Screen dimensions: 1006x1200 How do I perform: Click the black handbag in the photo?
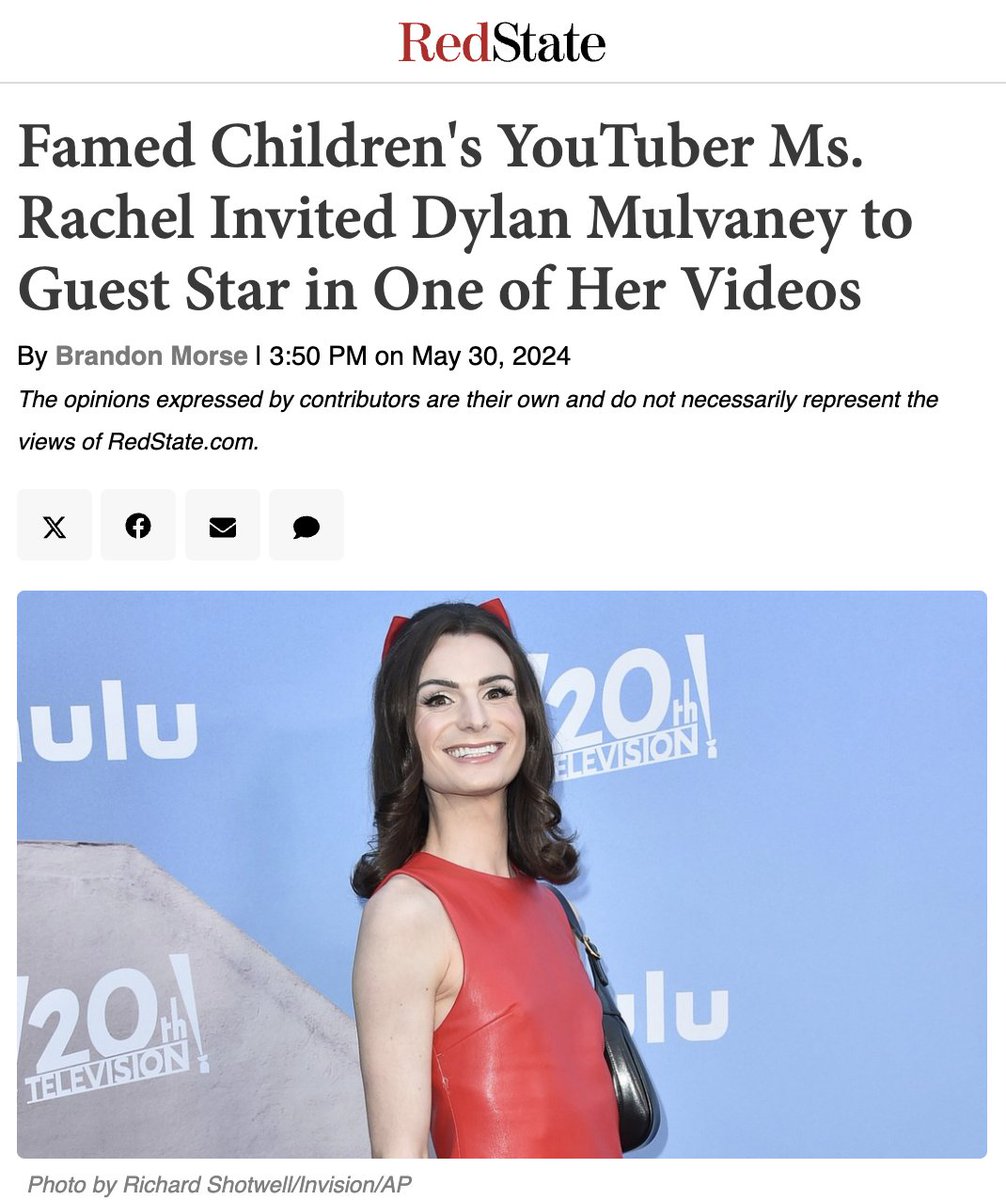625,1050
